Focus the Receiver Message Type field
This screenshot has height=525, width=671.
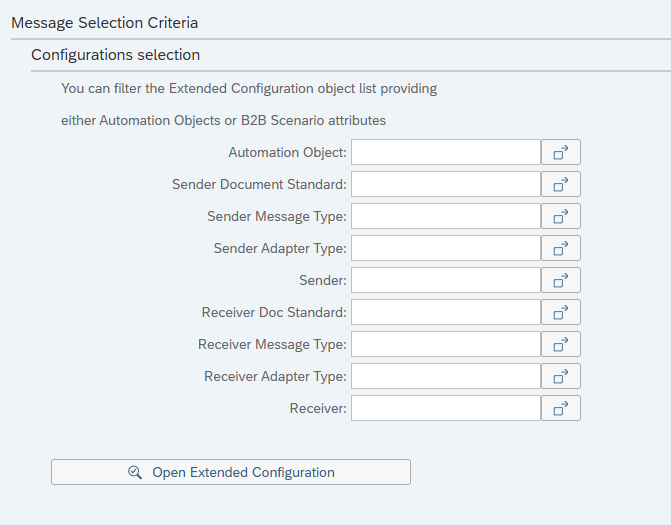pos(446,344)
